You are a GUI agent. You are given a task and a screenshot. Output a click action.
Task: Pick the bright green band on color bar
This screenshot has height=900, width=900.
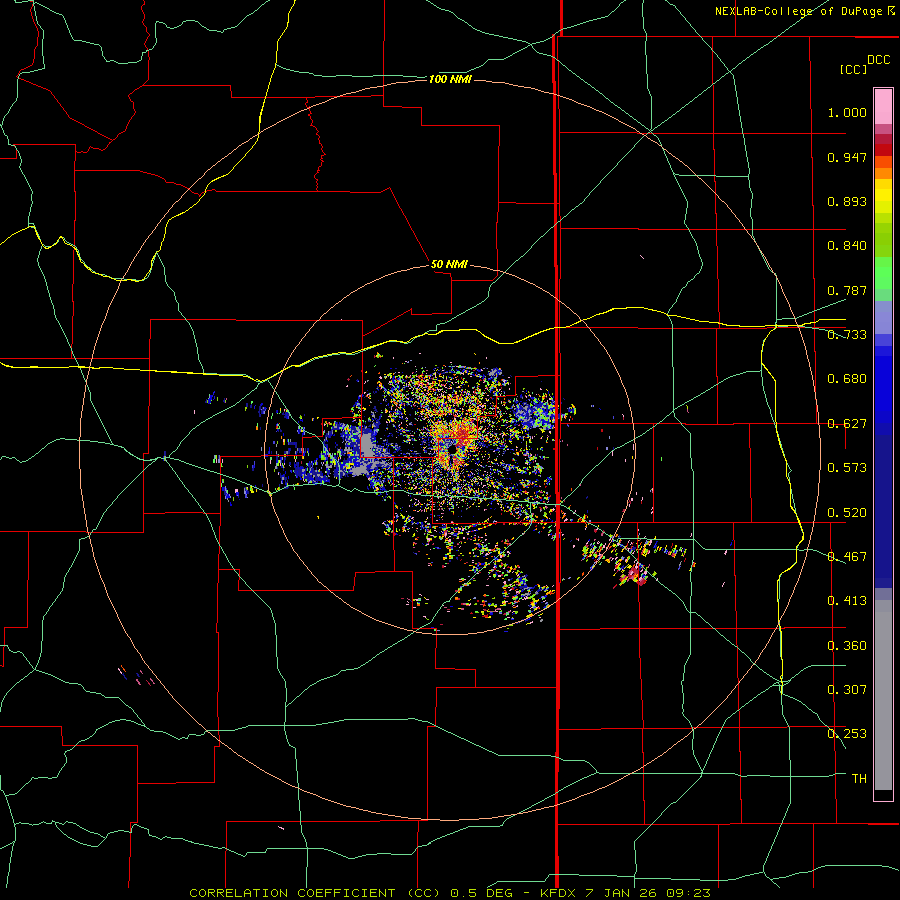pyautogui.click(x=883, y=273)
